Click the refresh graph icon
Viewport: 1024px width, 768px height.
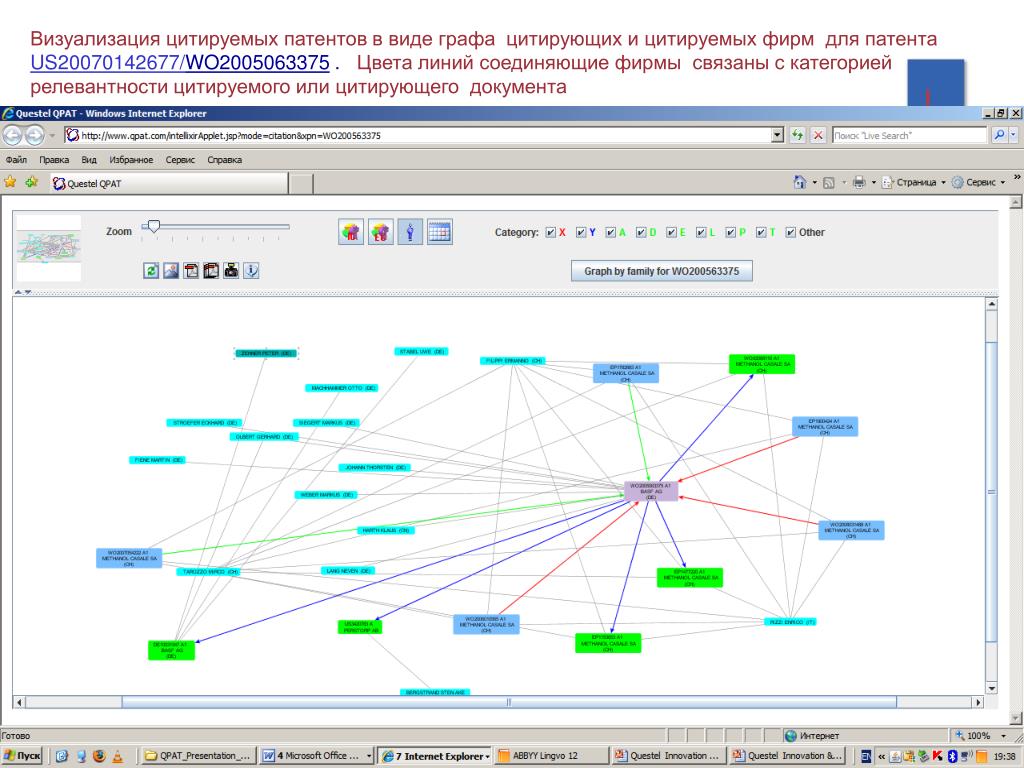pos(151,270)
